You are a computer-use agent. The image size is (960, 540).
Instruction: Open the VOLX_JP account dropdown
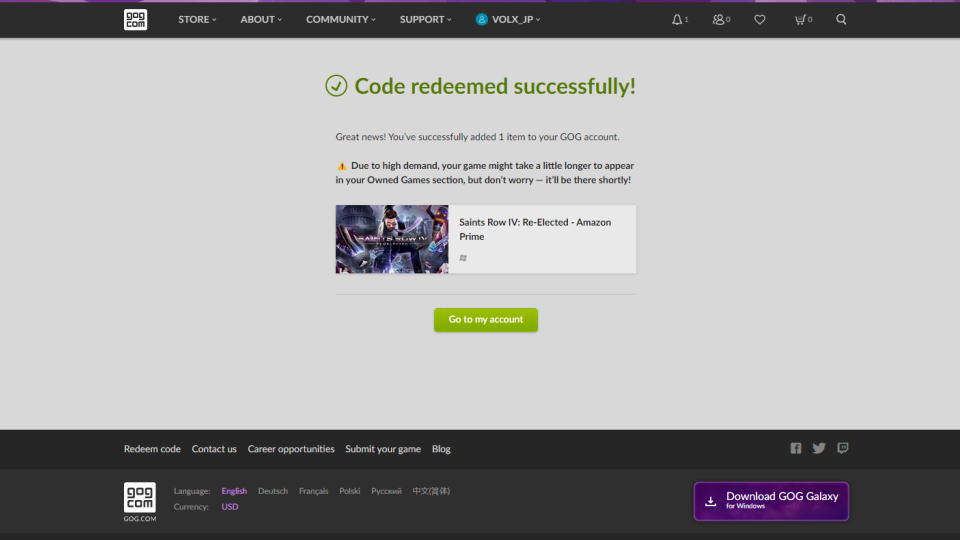click(508, 20)
